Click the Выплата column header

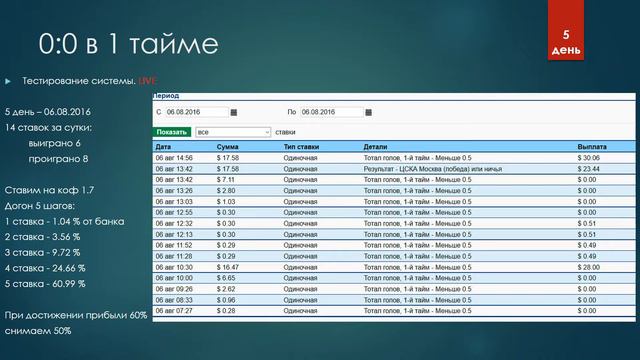592,147
